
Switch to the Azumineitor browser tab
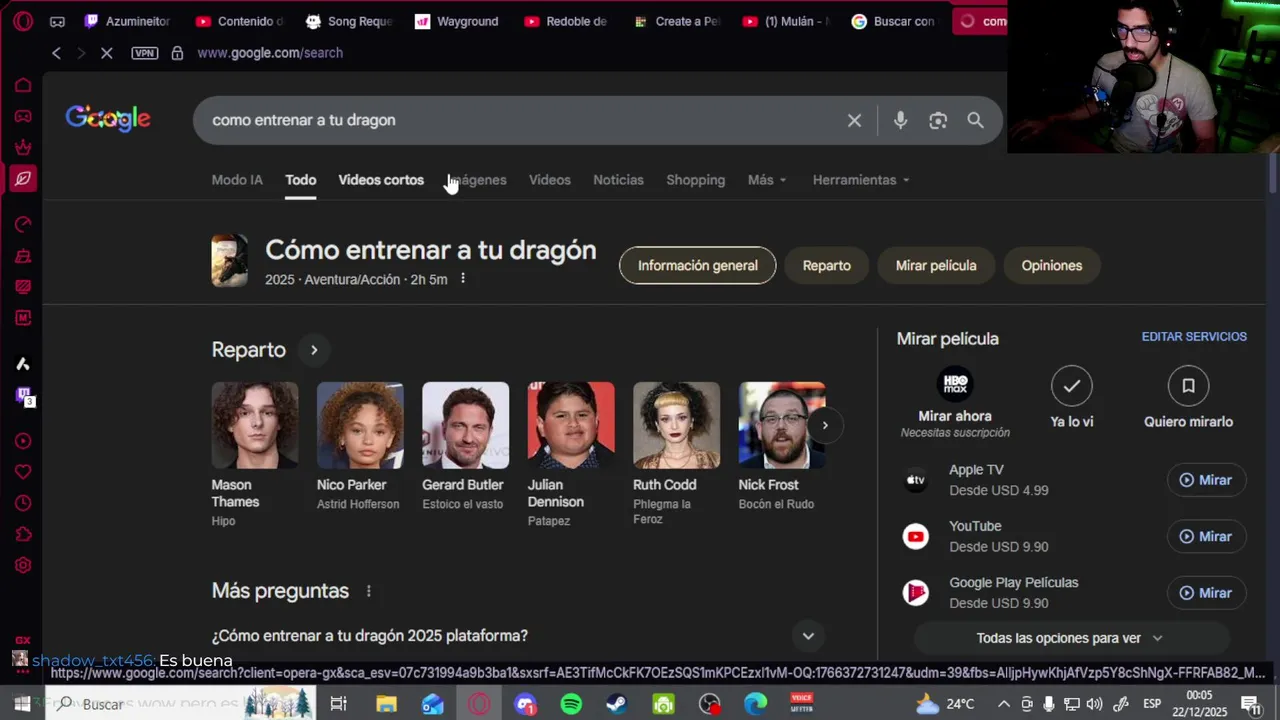[x=128, y=21]
